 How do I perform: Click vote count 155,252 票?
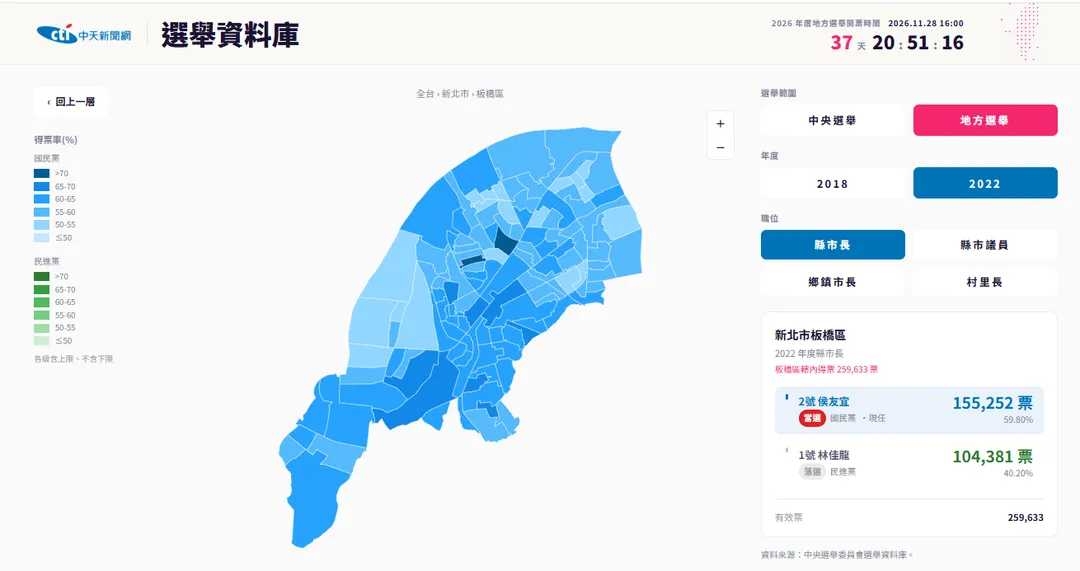[x=993, y=403]
